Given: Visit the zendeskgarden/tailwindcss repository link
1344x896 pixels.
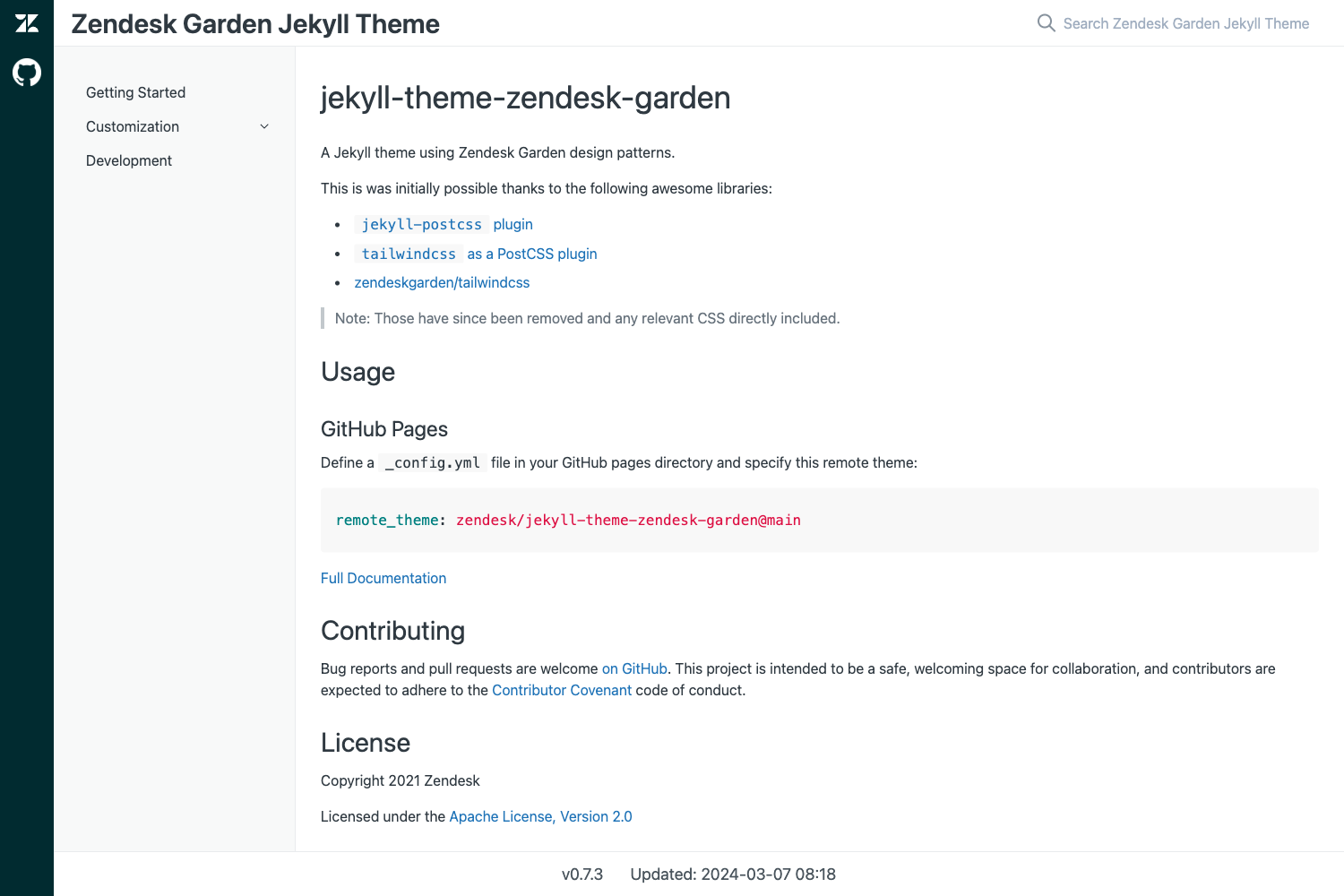Looking at the screenshot, I should (x=442, y=282).
